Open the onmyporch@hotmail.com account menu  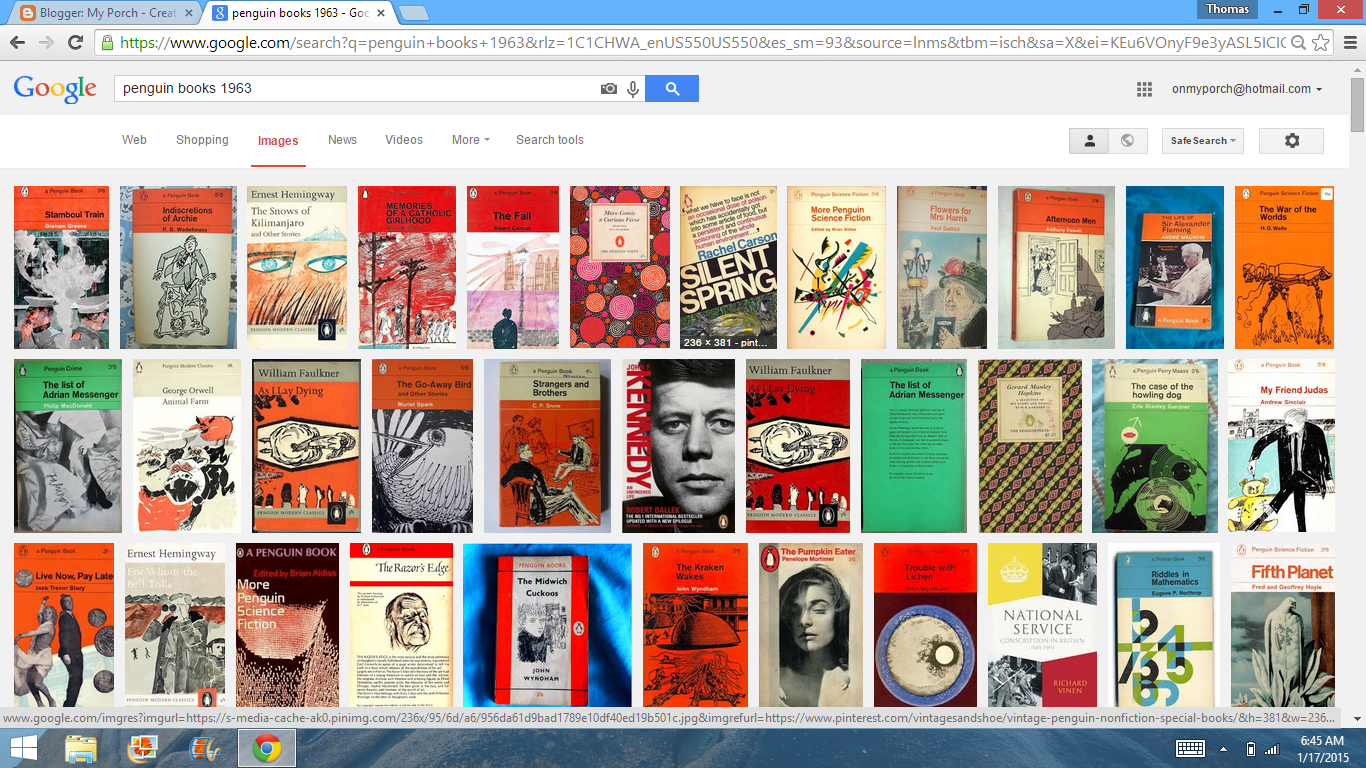click(1246, 89)
